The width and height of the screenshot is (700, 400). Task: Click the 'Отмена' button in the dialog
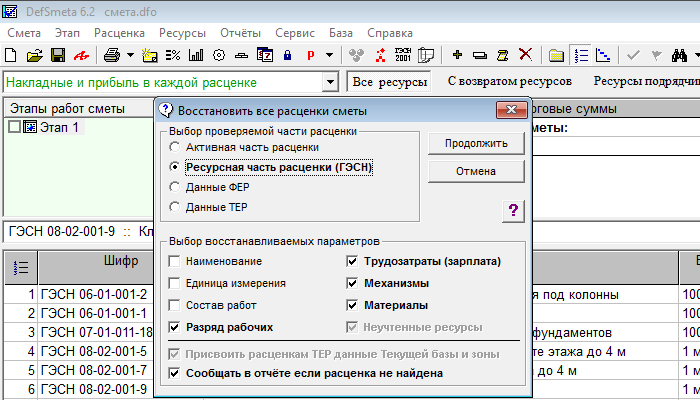pyautogui.click(x=476, y=171)
